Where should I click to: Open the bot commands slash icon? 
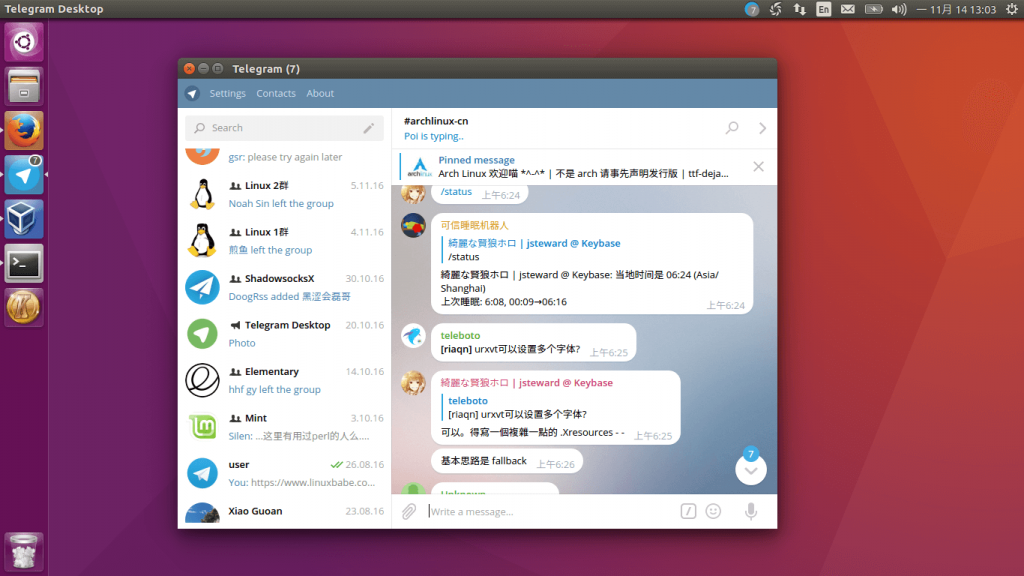click(688, 511)
